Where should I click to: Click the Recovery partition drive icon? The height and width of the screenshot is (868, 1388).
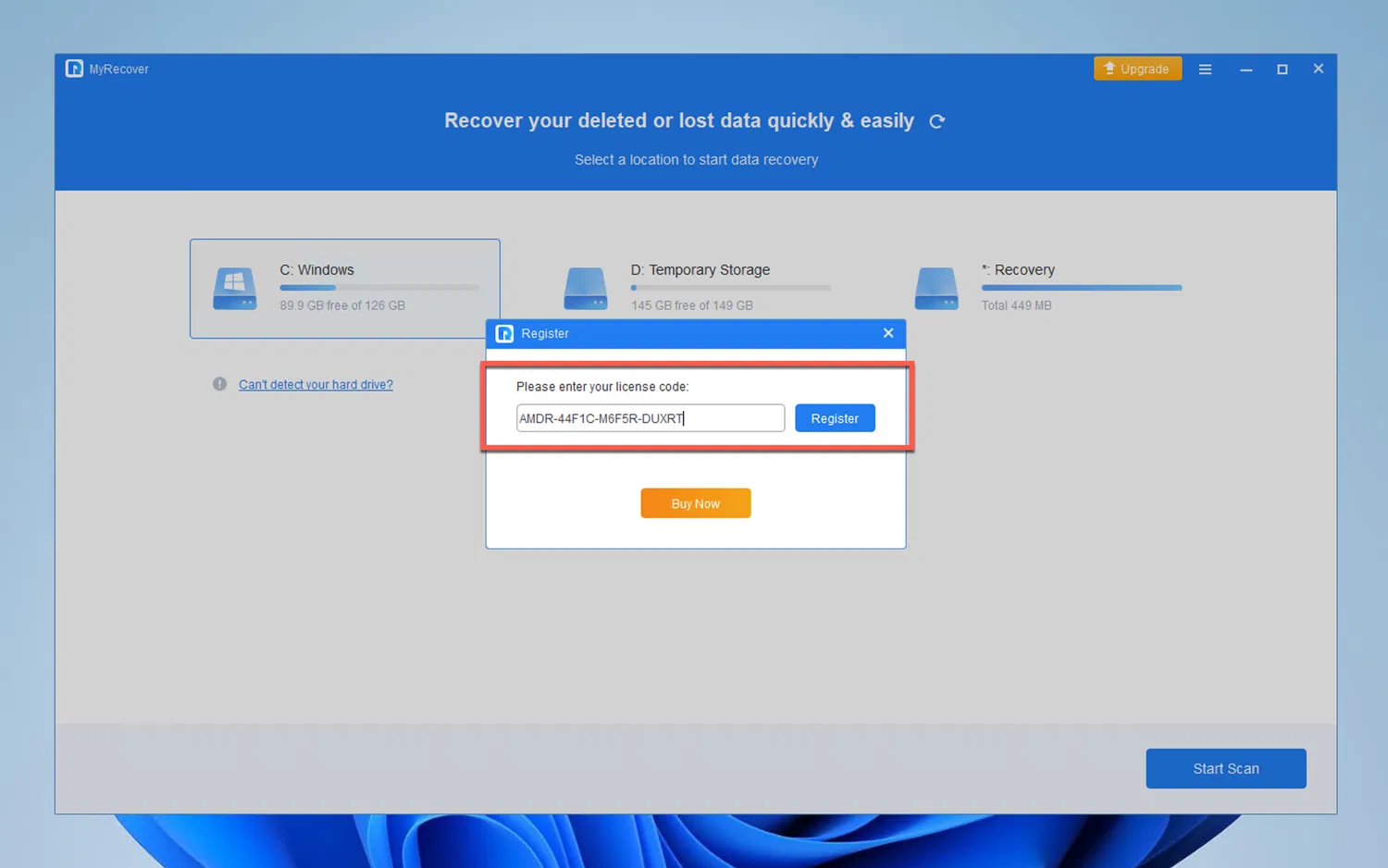[x=936, y=288]
